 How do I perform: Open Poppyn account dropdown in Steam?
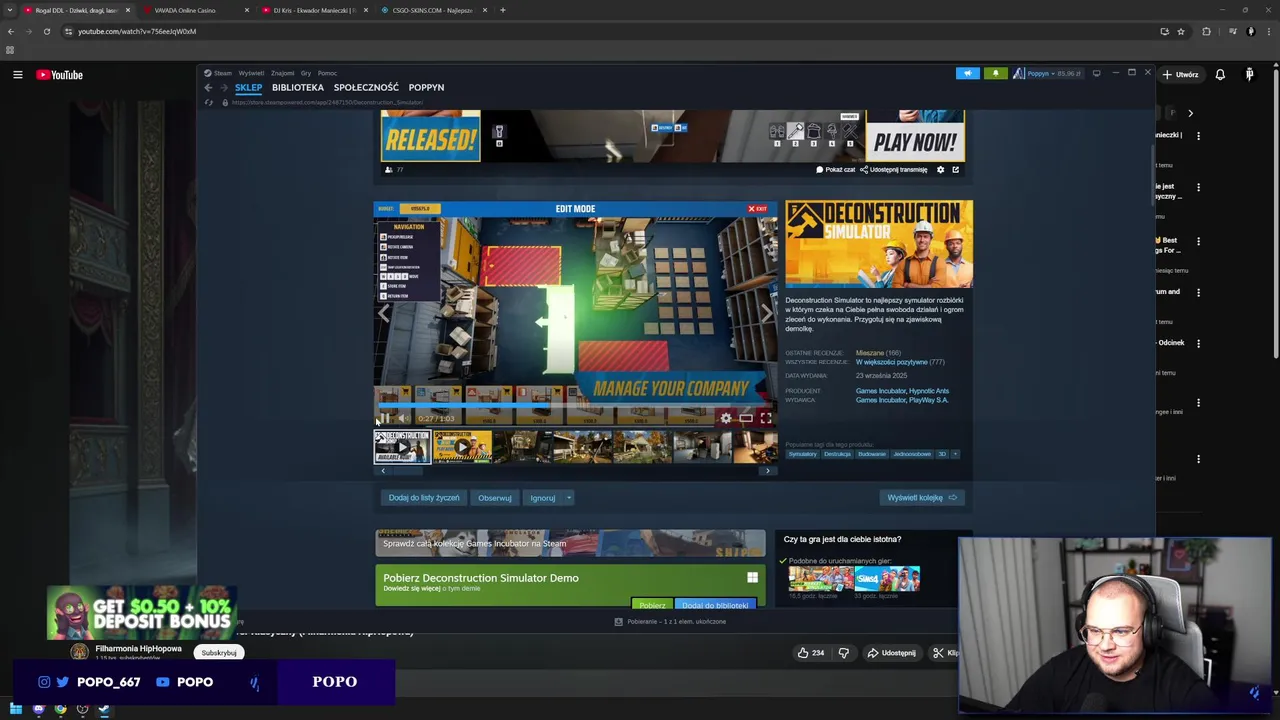1047,73
